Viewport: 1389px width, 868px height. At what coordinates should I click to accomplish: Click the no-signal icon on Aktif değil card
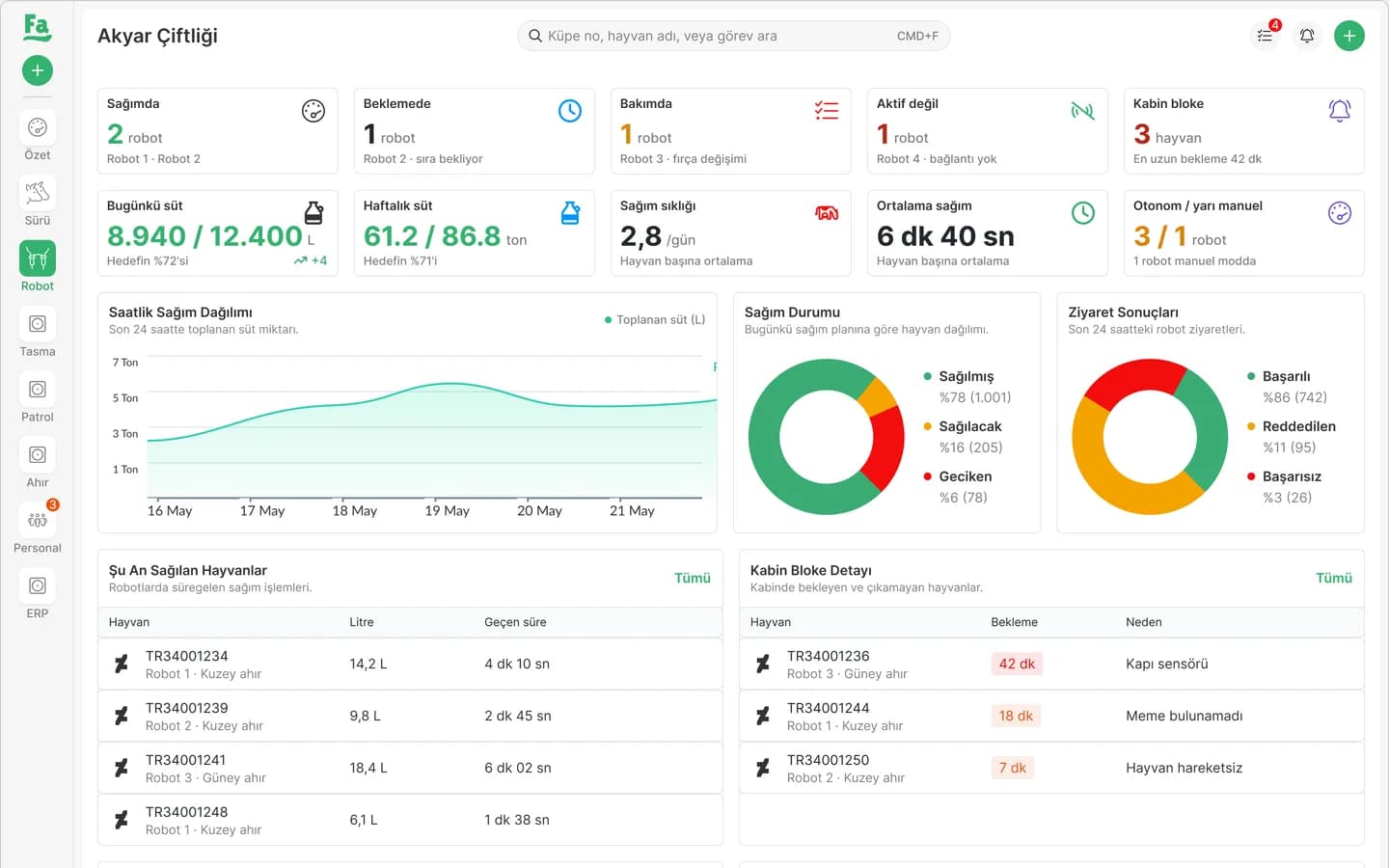(x=1083, y=111)
